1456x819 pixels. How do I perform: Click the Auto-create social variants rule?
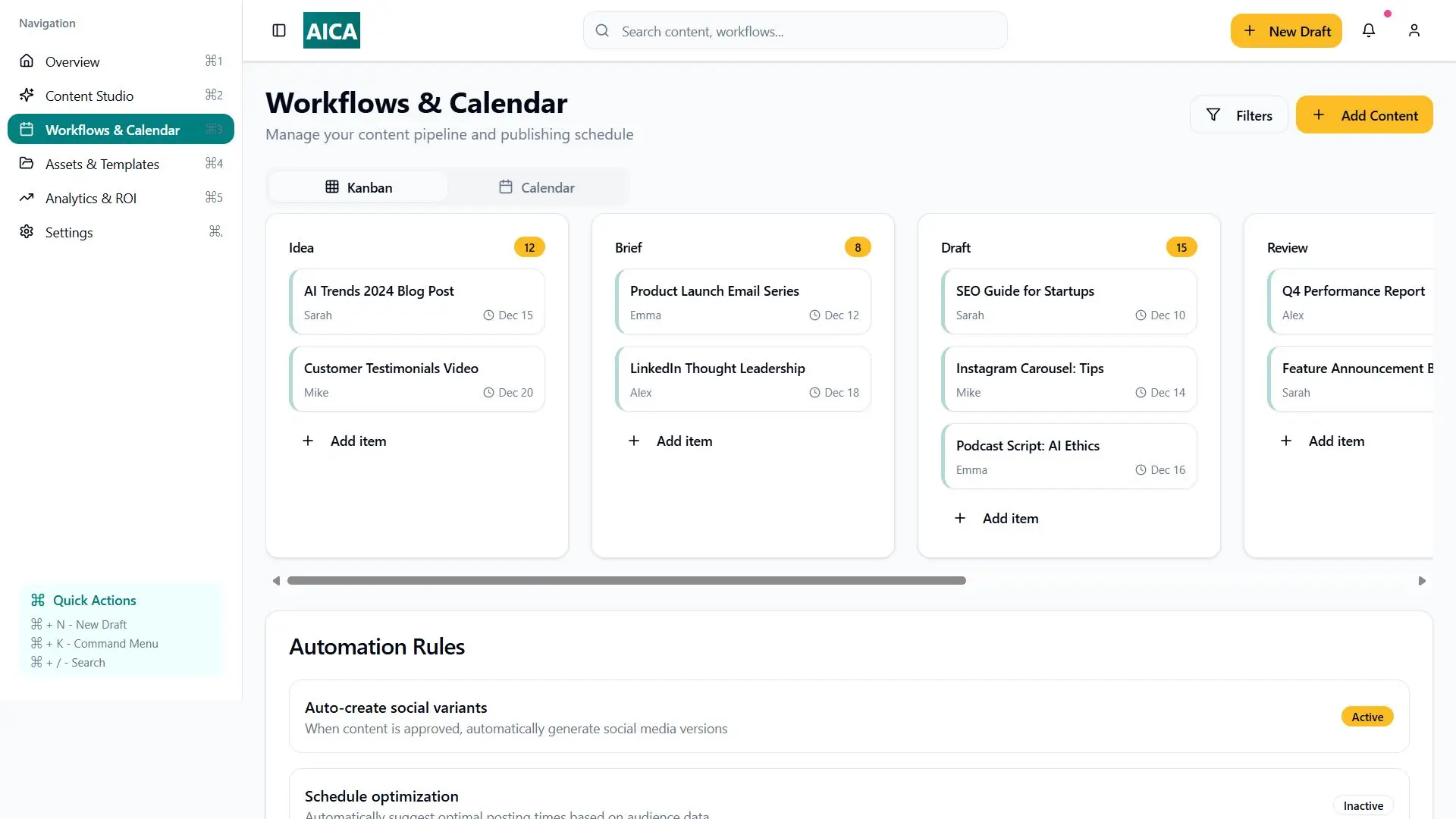coord(849,717)
